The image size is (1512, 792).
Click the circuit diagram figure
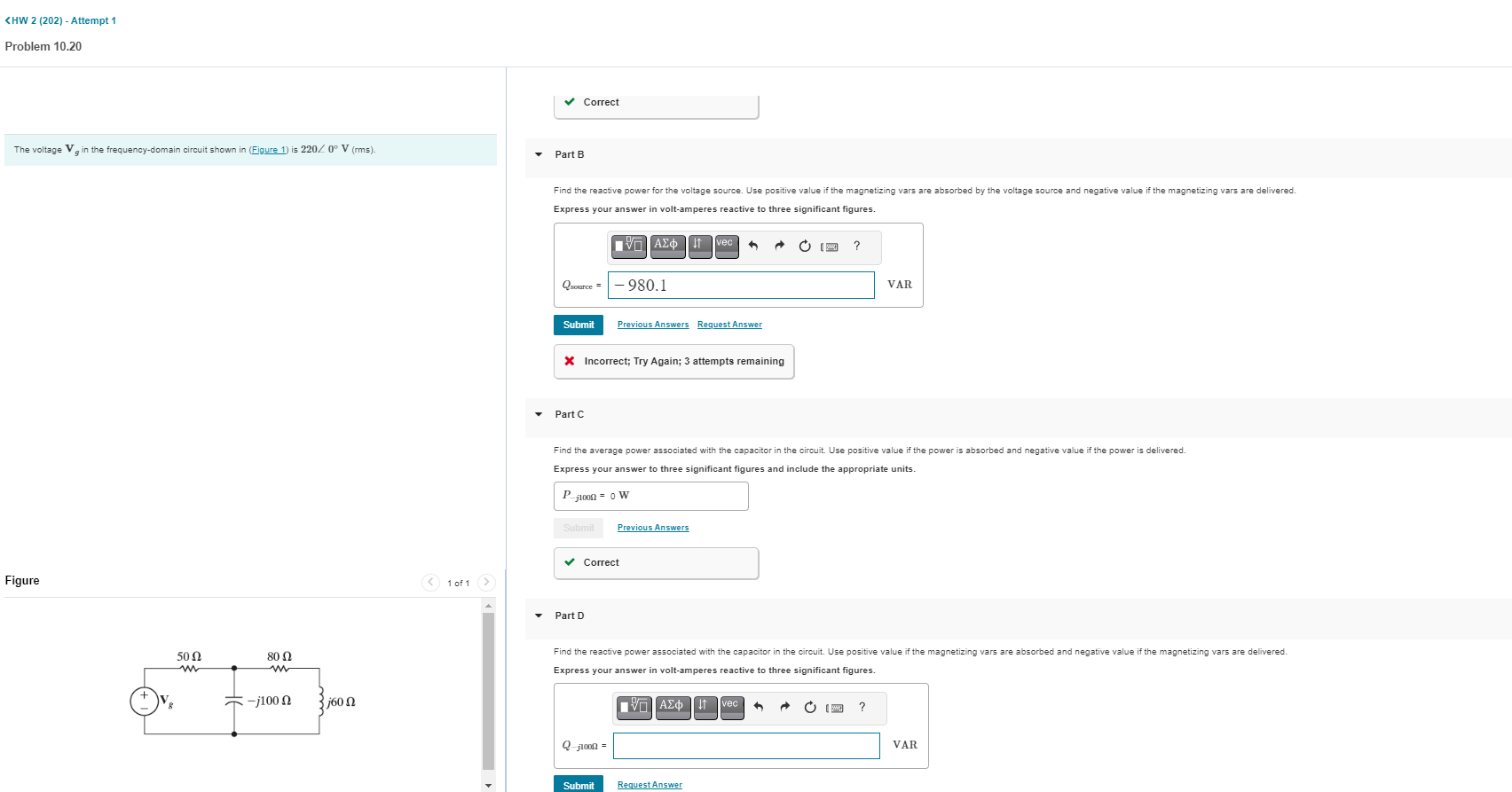point(243,694)
